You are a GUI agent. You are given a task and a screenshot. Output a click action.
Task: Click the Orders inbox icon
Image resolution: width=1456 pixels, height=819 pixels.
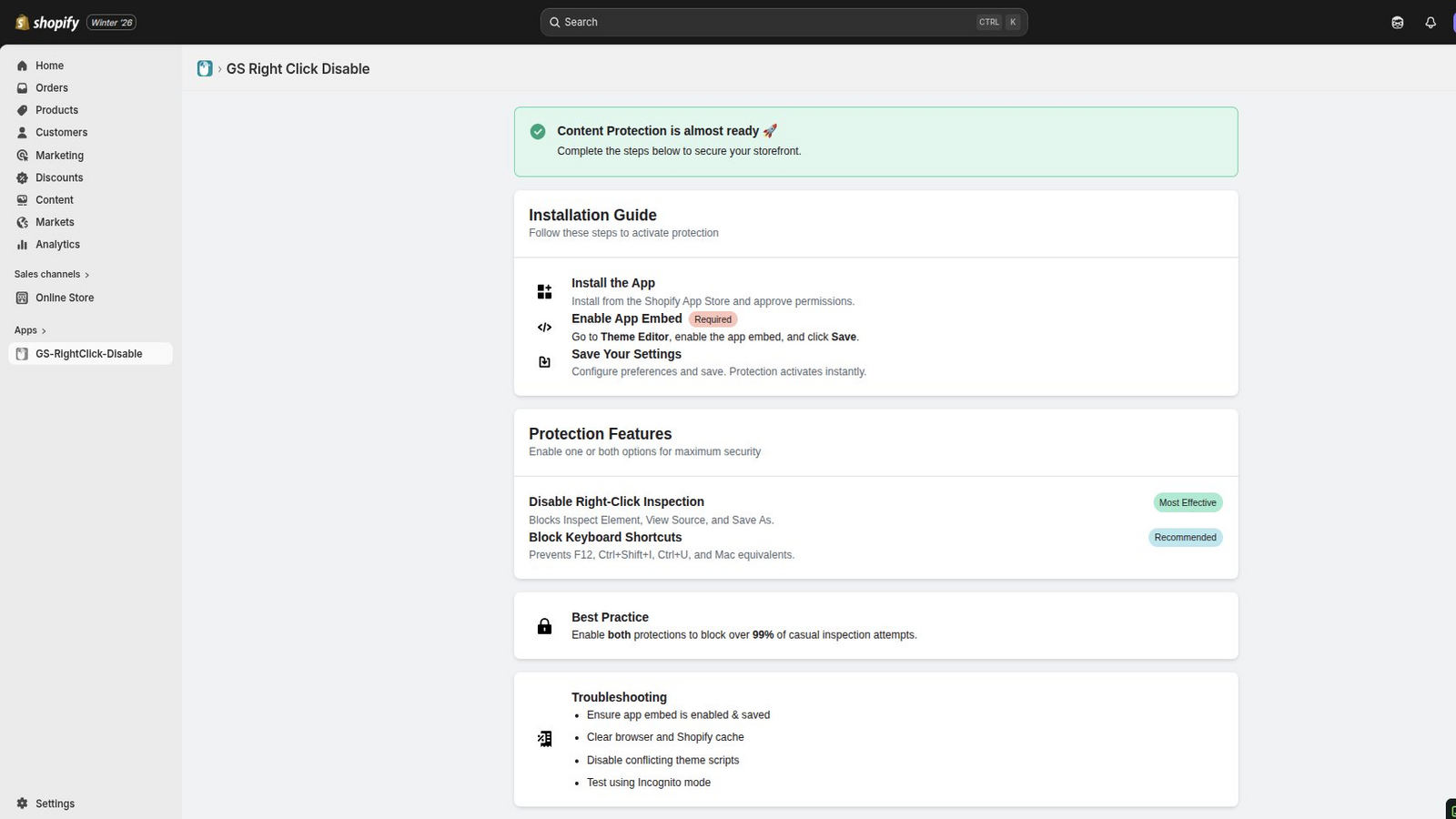pyautogui.click(x=23, y=88)
